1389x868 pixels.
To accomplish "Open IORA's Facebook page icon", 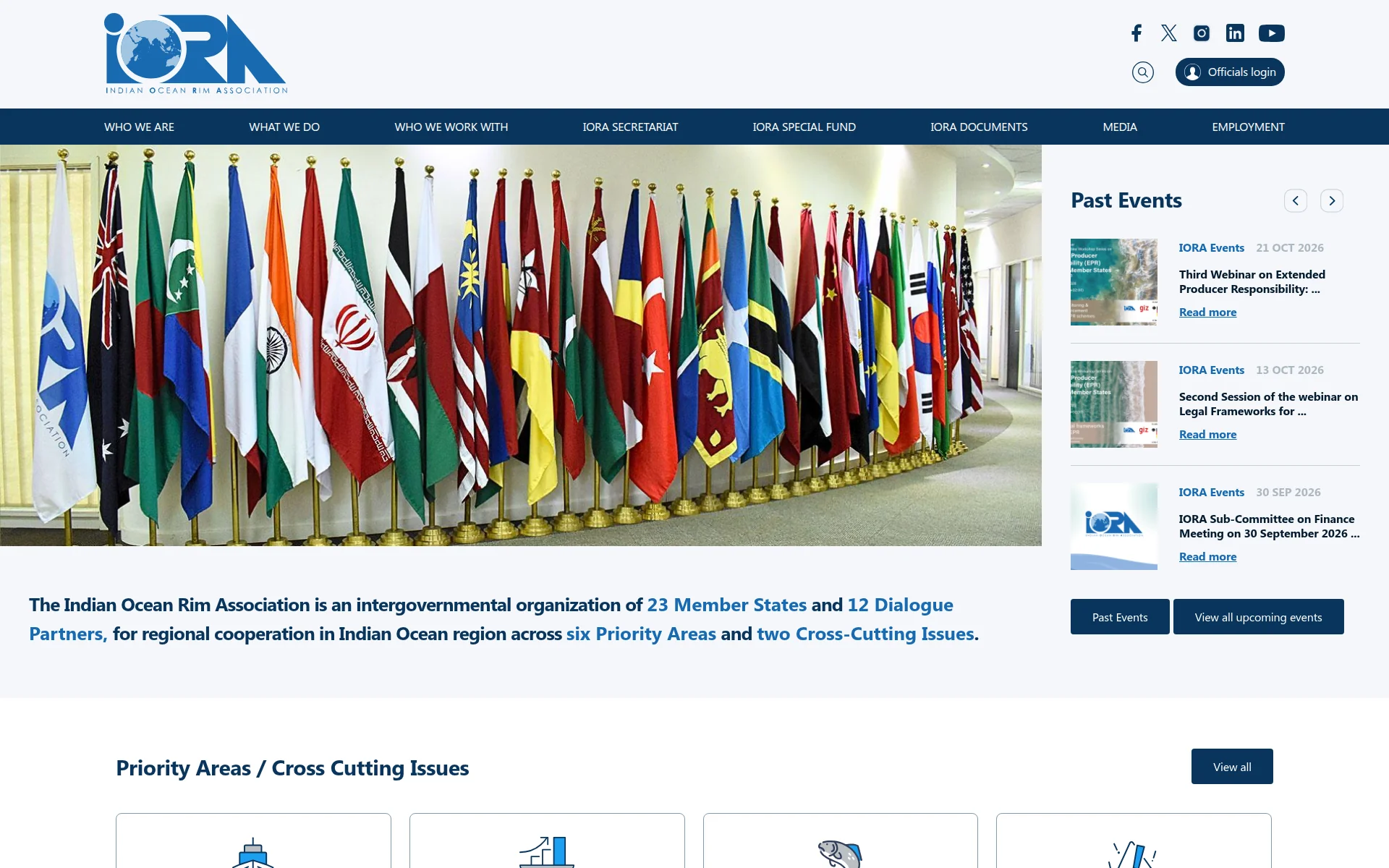I will click(1137, 33).
